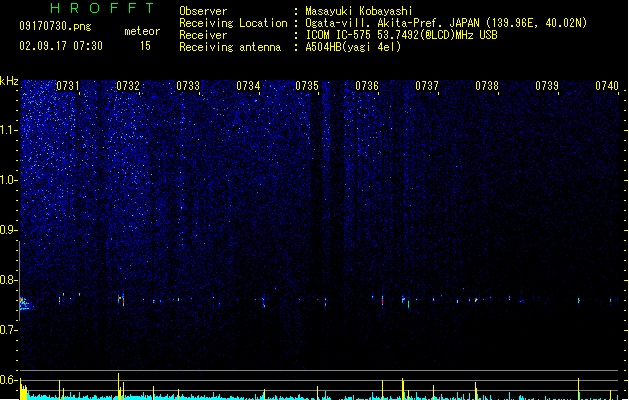Screen dimensions: 629x400
Task: Click the date stamp 02.09.17 07:30
Action: [x=61, y=46]
